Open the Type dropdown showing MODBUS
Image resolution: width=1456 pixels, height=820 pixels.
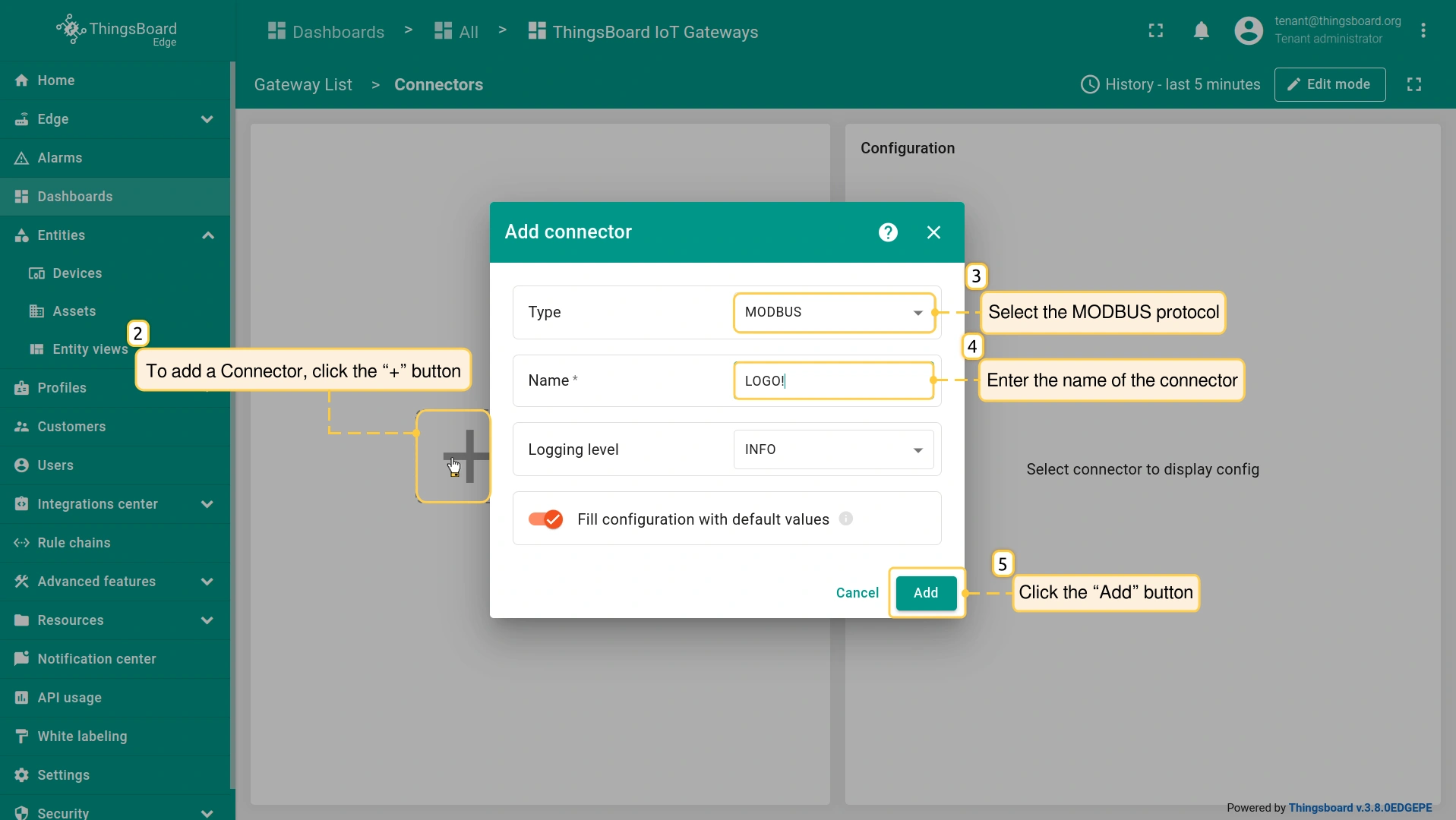click(833, 312)
